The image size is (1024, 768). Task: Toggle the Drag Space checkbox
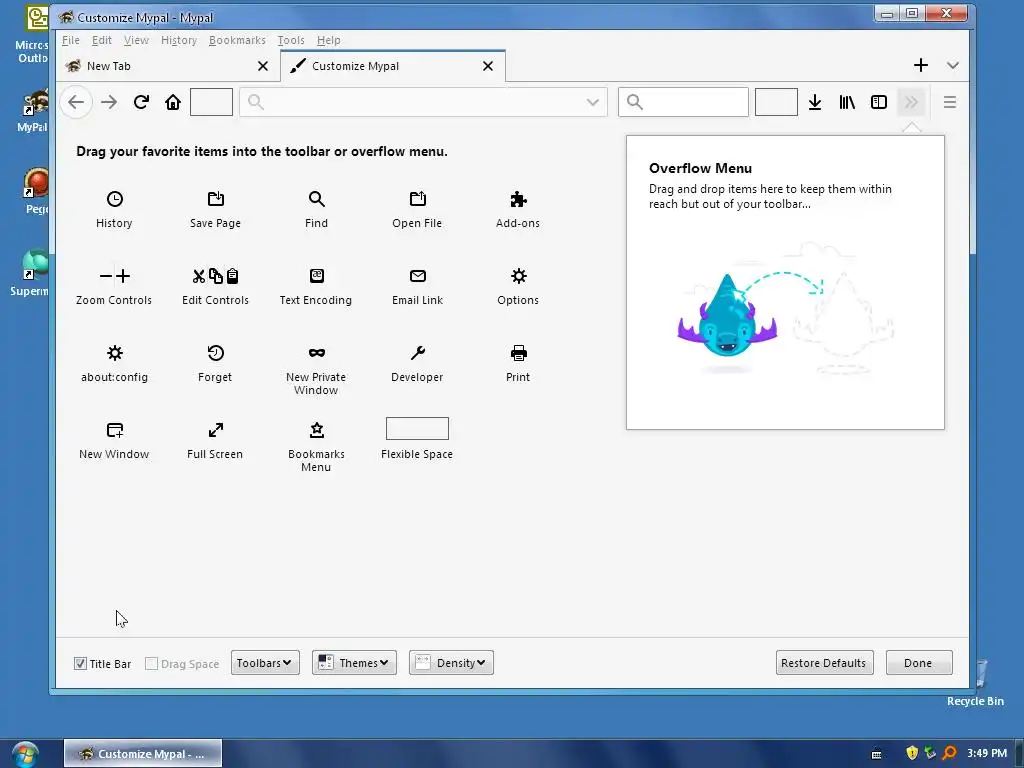click(x=151, y=664)
